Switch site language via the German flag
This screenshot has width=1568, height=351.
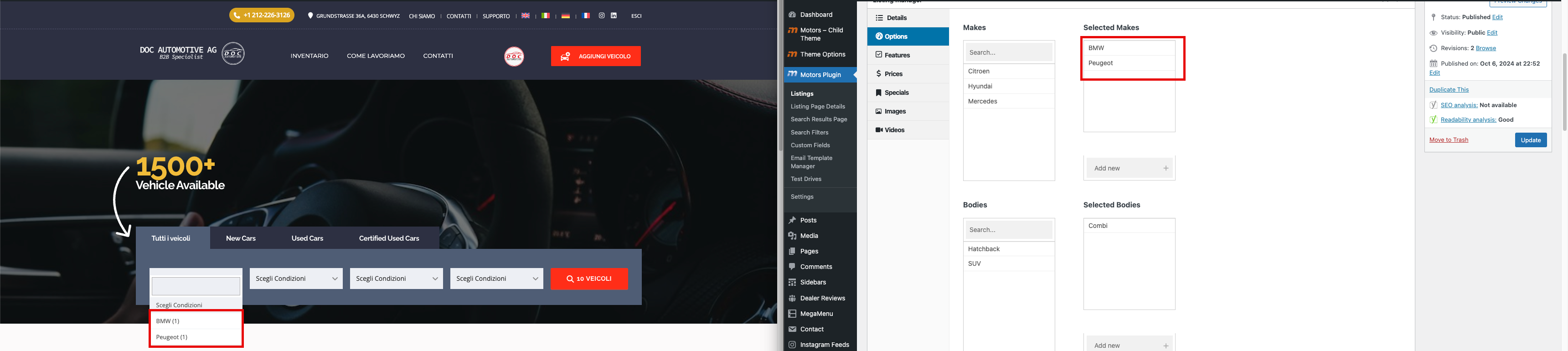tap(566, 16)
